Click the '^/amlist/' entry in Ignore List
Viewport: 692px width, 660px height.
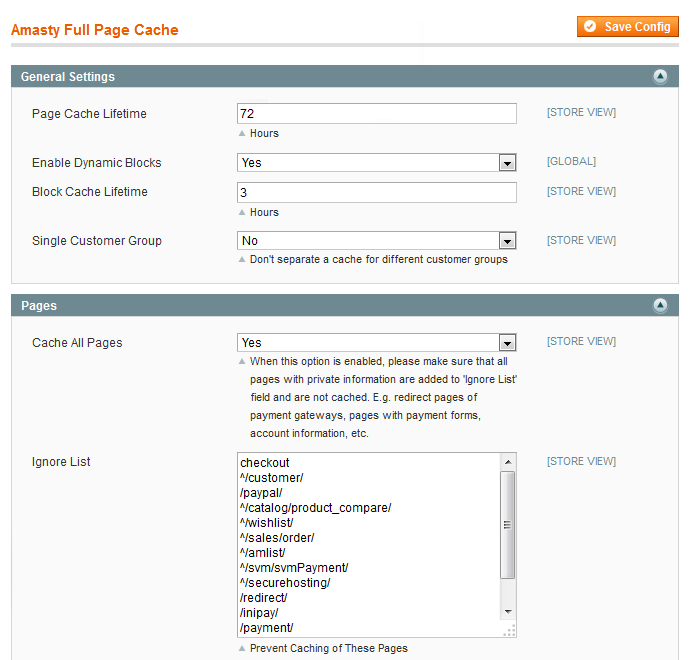[x=263, y=553]
